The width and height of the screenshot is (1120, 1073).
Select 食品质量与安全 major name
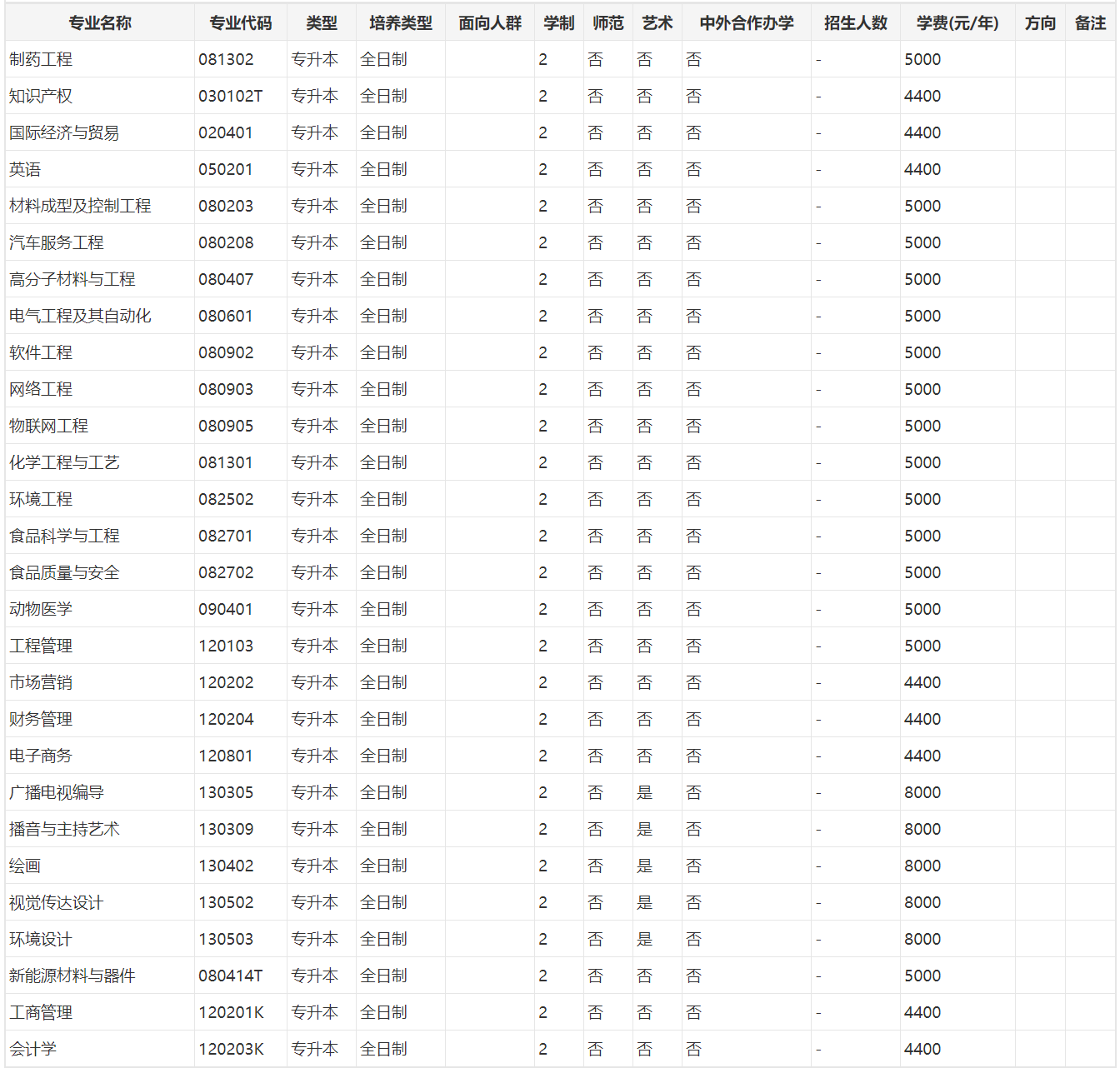pyautogui.click(x=64, y=573)
